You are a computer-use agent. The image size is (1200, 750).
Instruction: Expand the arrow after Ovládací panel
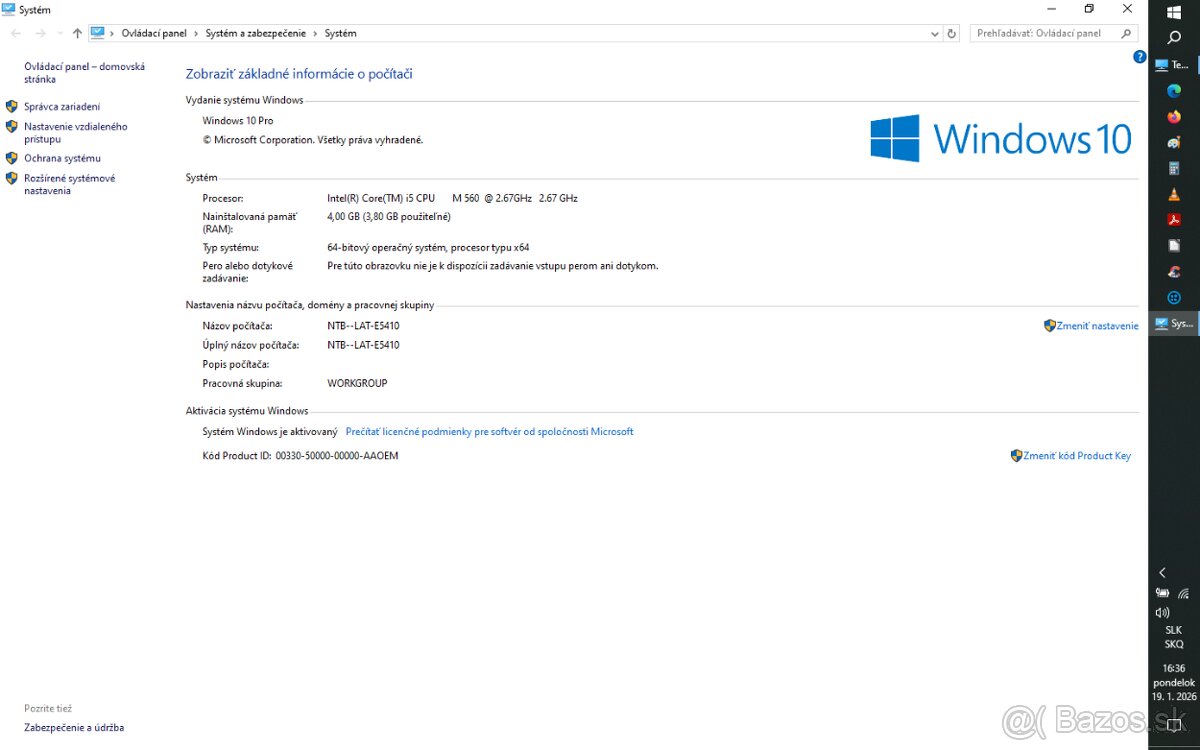[196, 33]
